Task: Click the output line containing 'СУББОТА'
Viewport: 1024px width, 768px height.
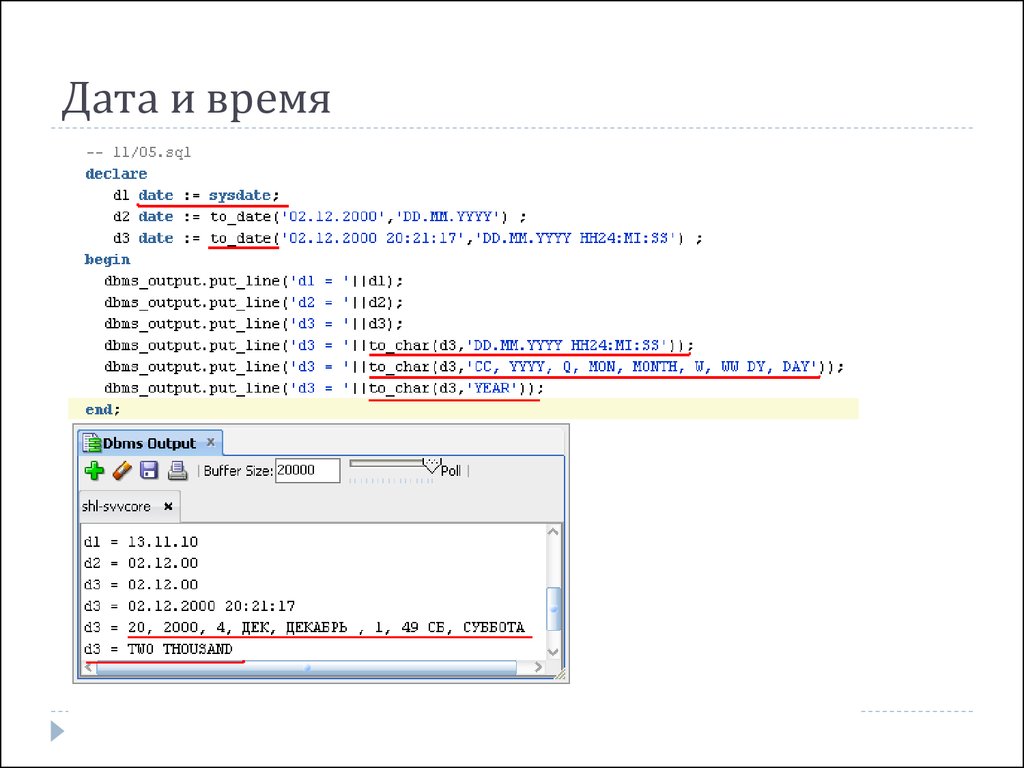Action: (304, 628)
